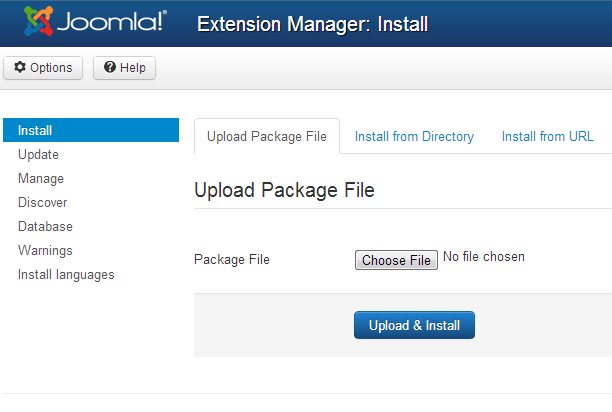Click the gear icon on Options
The height and width of the screenshot is (412, 612).
20,68
